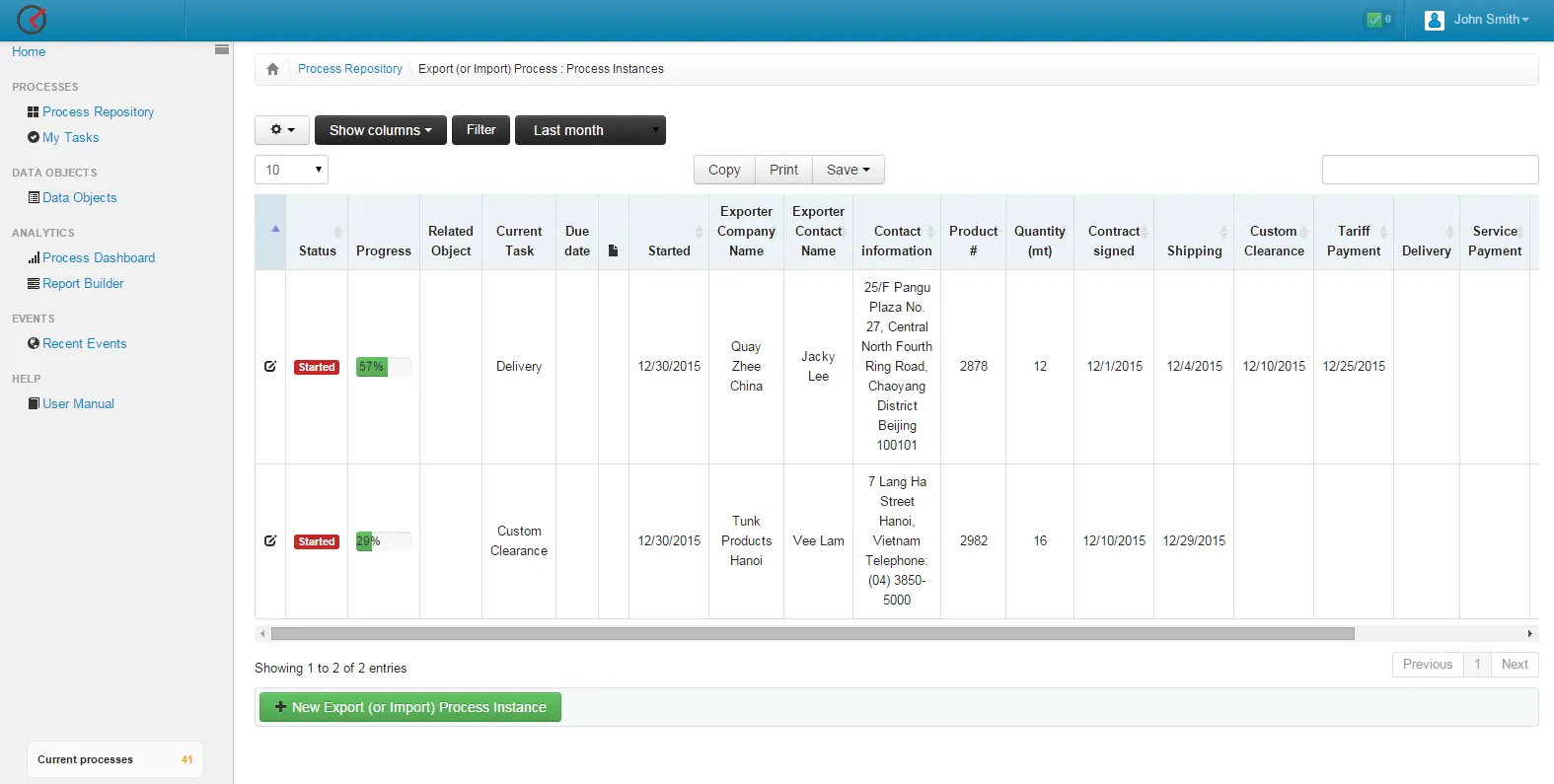Open Process Repository in the sidebar

[x=99, y=112]
